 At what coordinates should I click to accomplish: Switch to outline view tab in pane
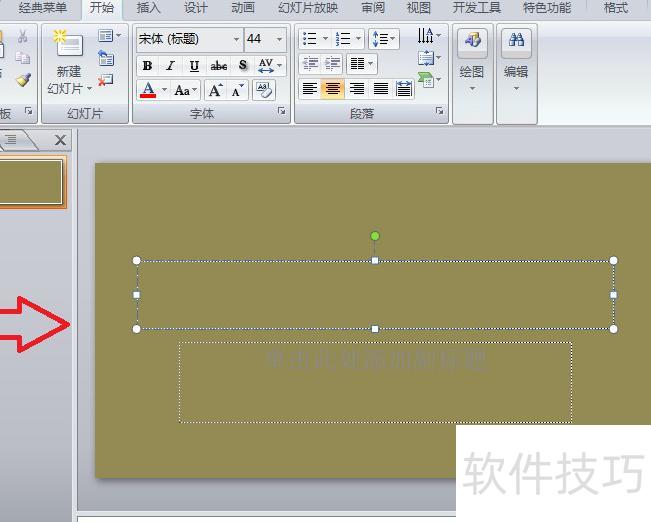tap(13, 140)
